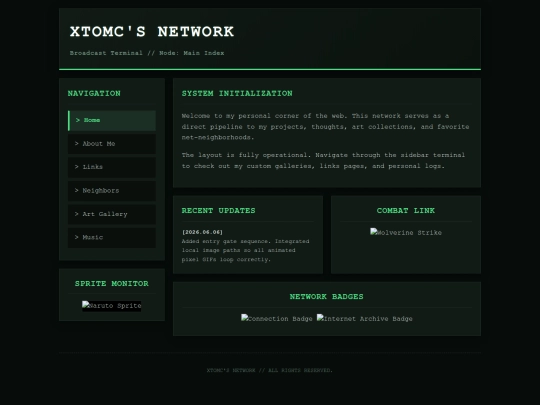Click the Internet Archive Badge image
The width and height of the screenshot is (540, 405).
[364, 319]
